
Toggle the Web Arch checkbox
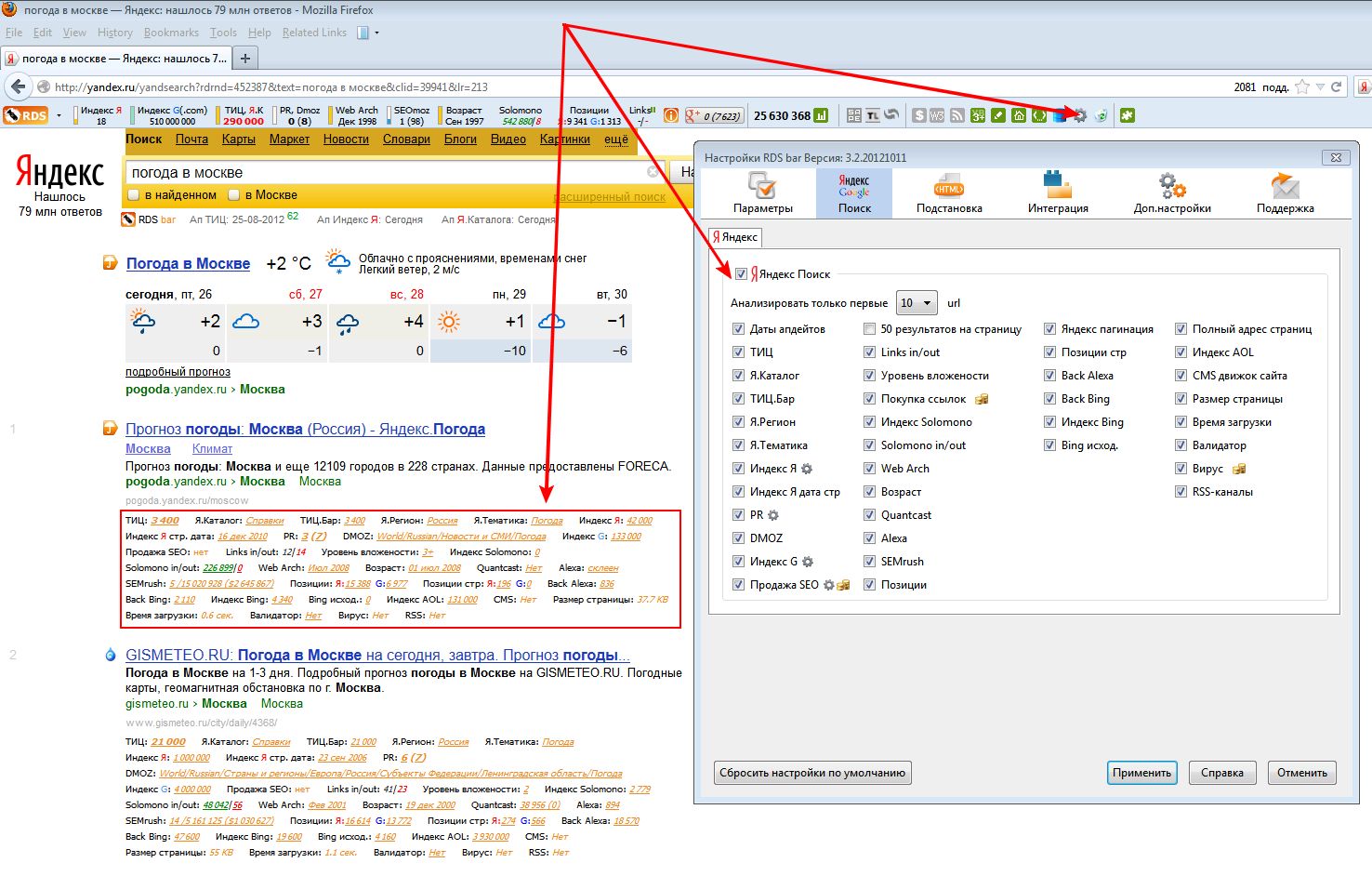coord(869,469)
